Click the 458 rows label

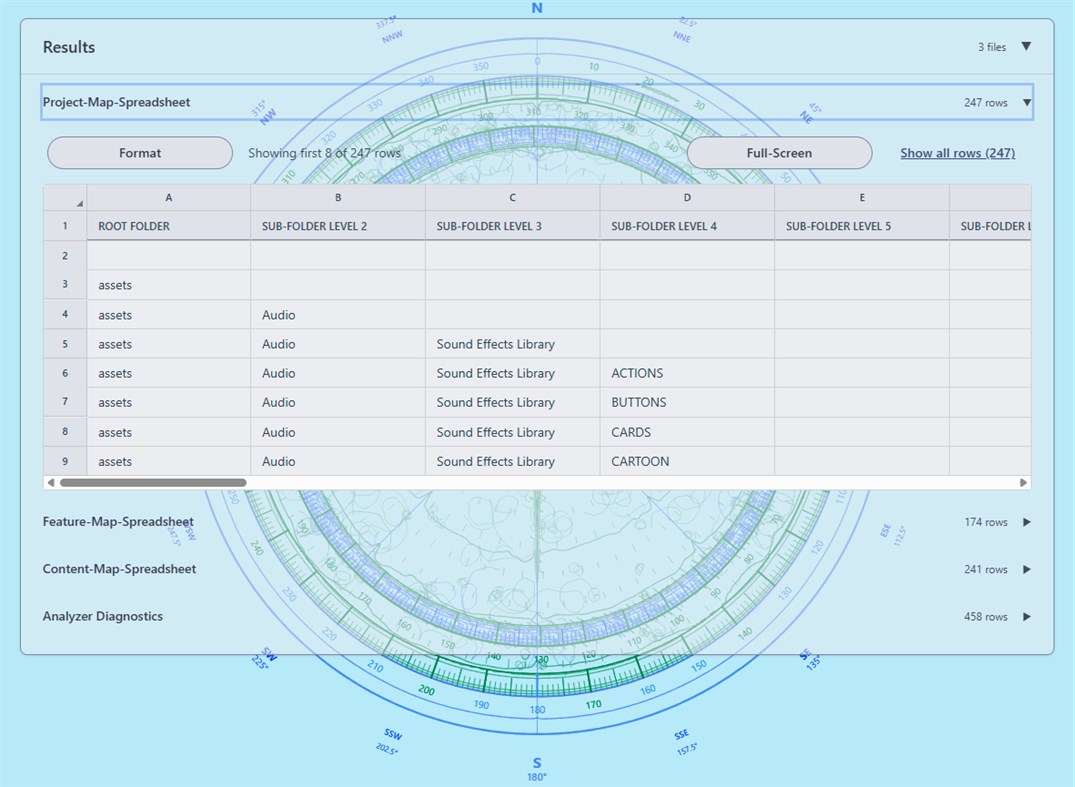click(x=986, y=617)
